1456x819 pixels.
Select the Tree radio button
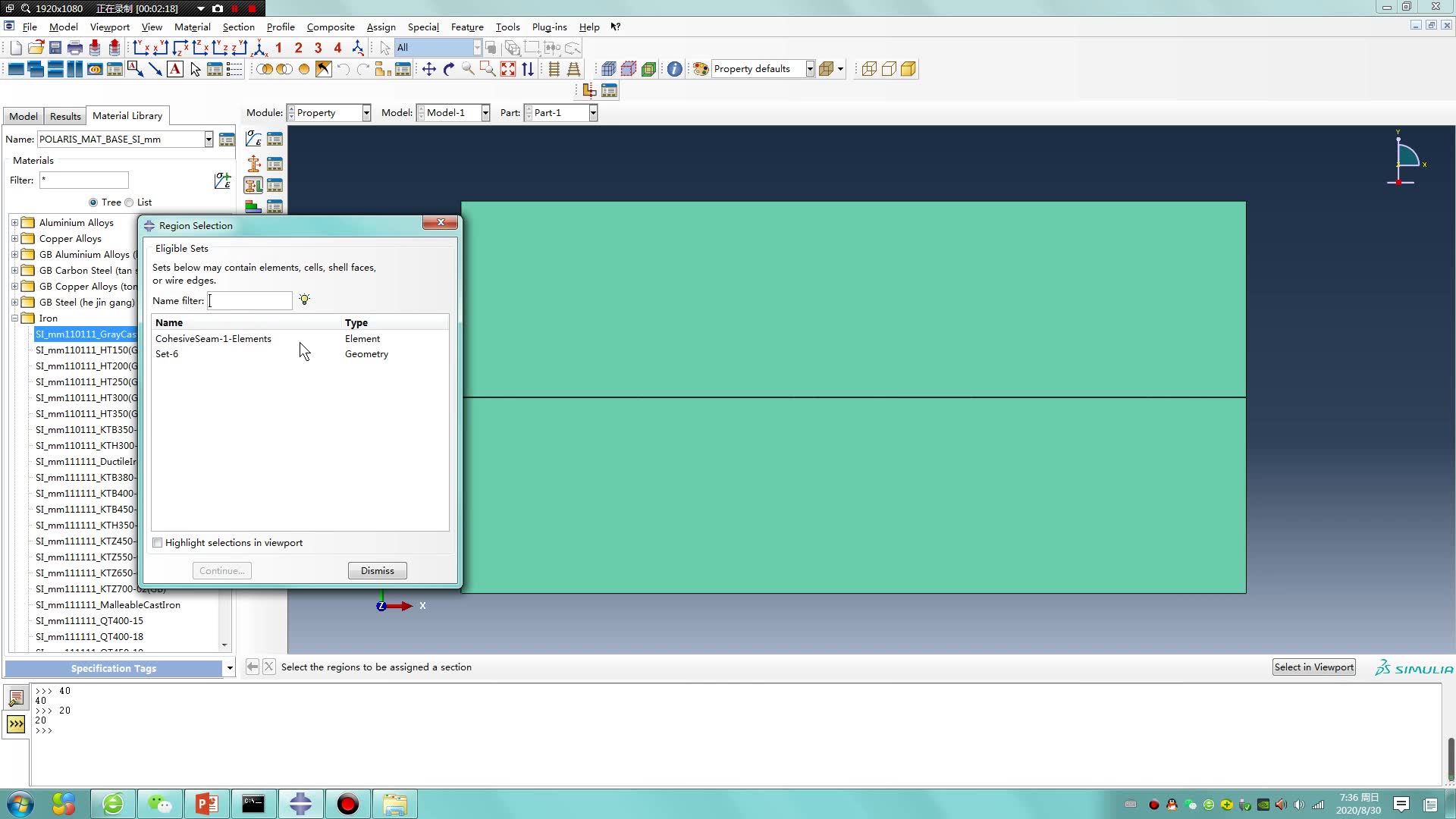point(93,202)
